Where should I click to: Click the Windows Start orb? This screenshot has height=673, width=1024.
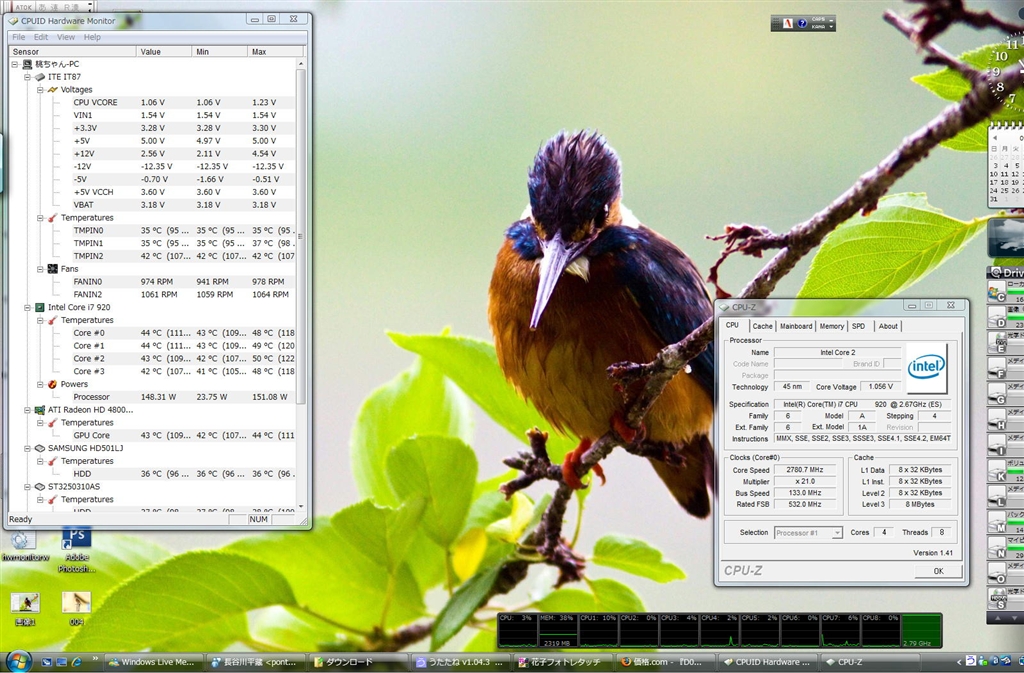[18, 661]
